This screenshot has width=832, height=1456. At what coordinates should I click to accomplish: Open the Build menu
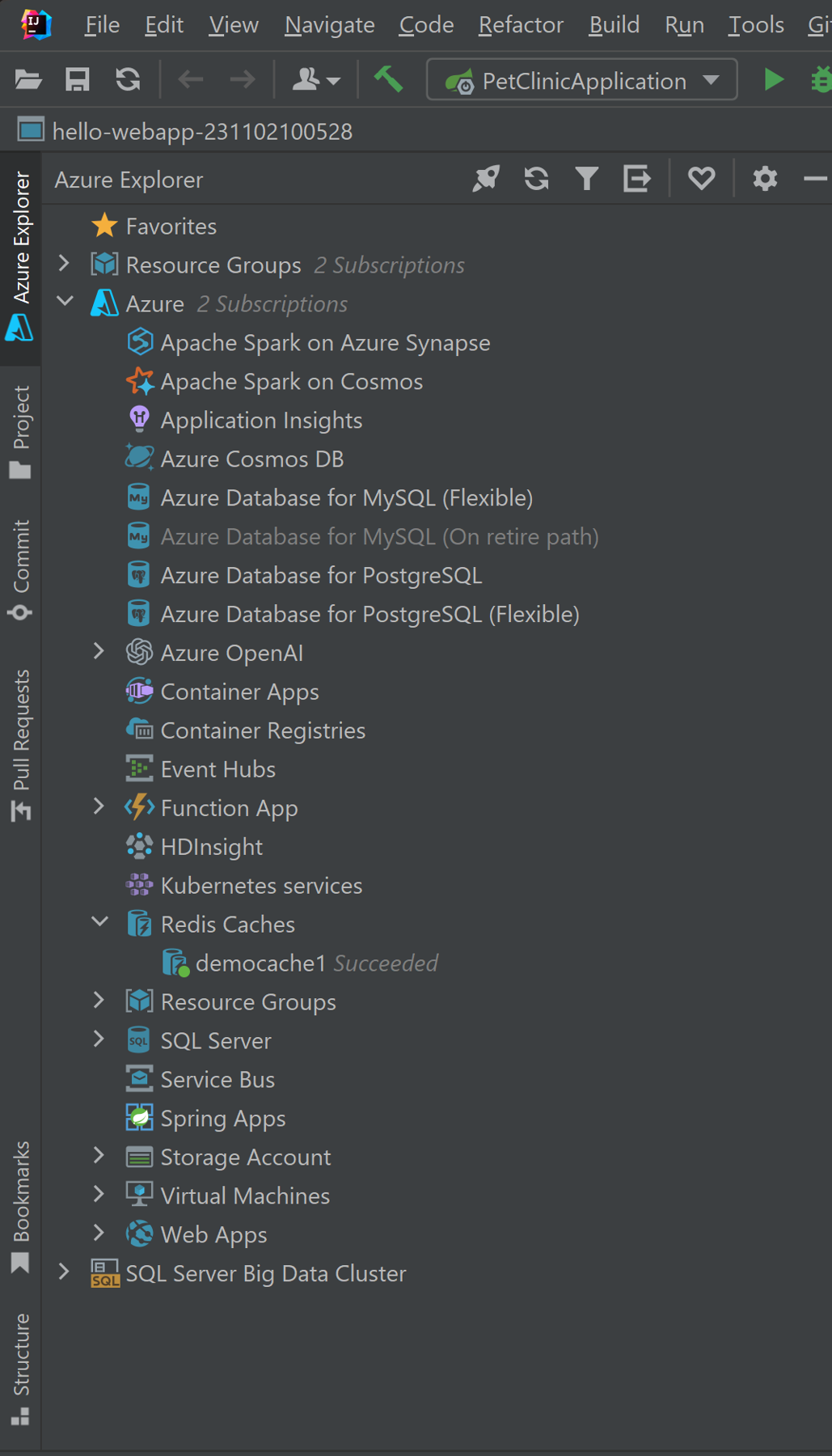pos(614,25)
